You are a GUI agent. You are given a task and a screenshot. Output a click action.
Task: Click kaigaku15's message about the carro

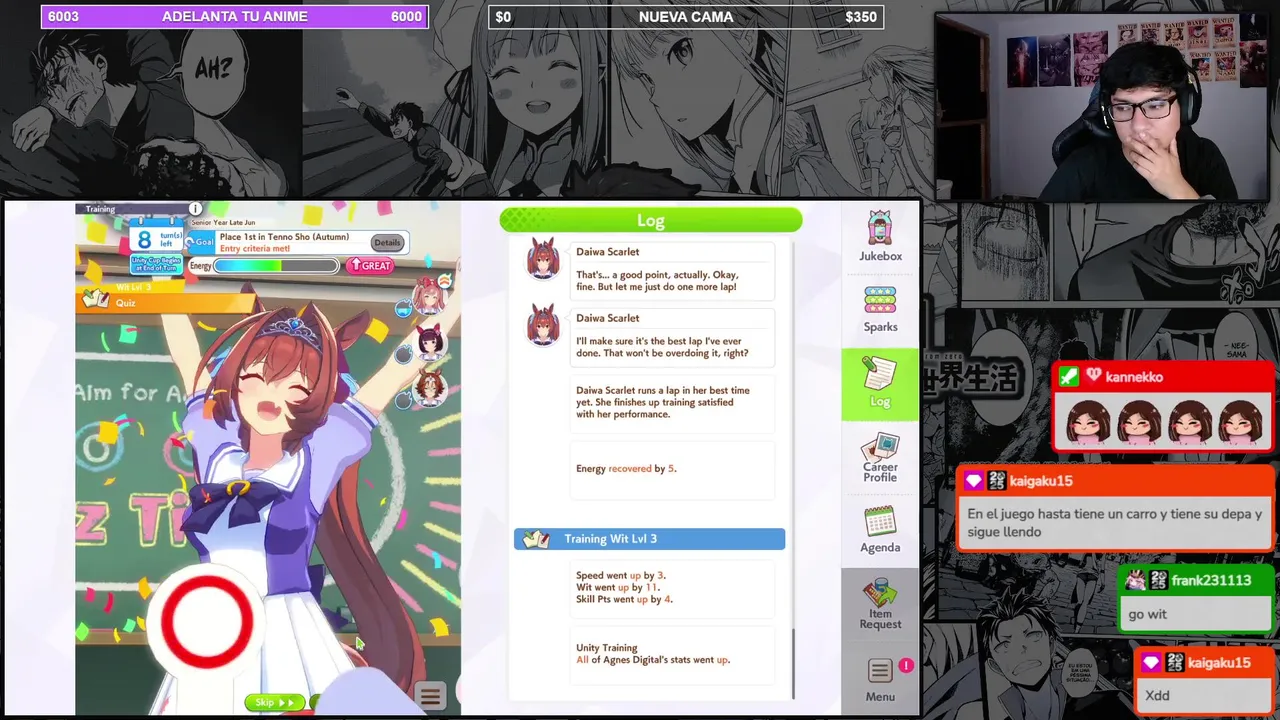(x=1115, y=523)
